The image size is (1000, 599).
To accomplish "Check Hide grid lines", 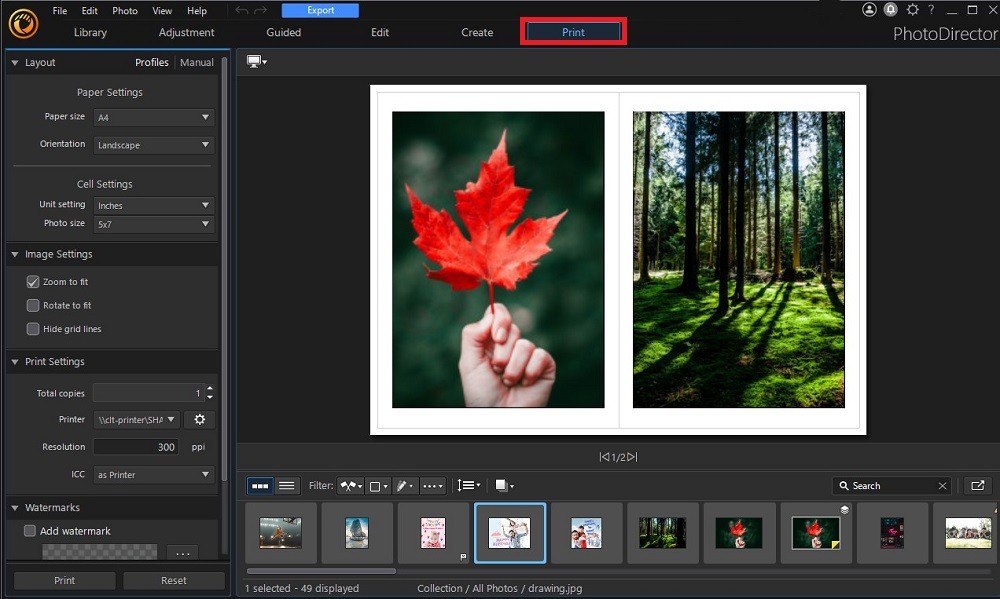I will 33,328.
